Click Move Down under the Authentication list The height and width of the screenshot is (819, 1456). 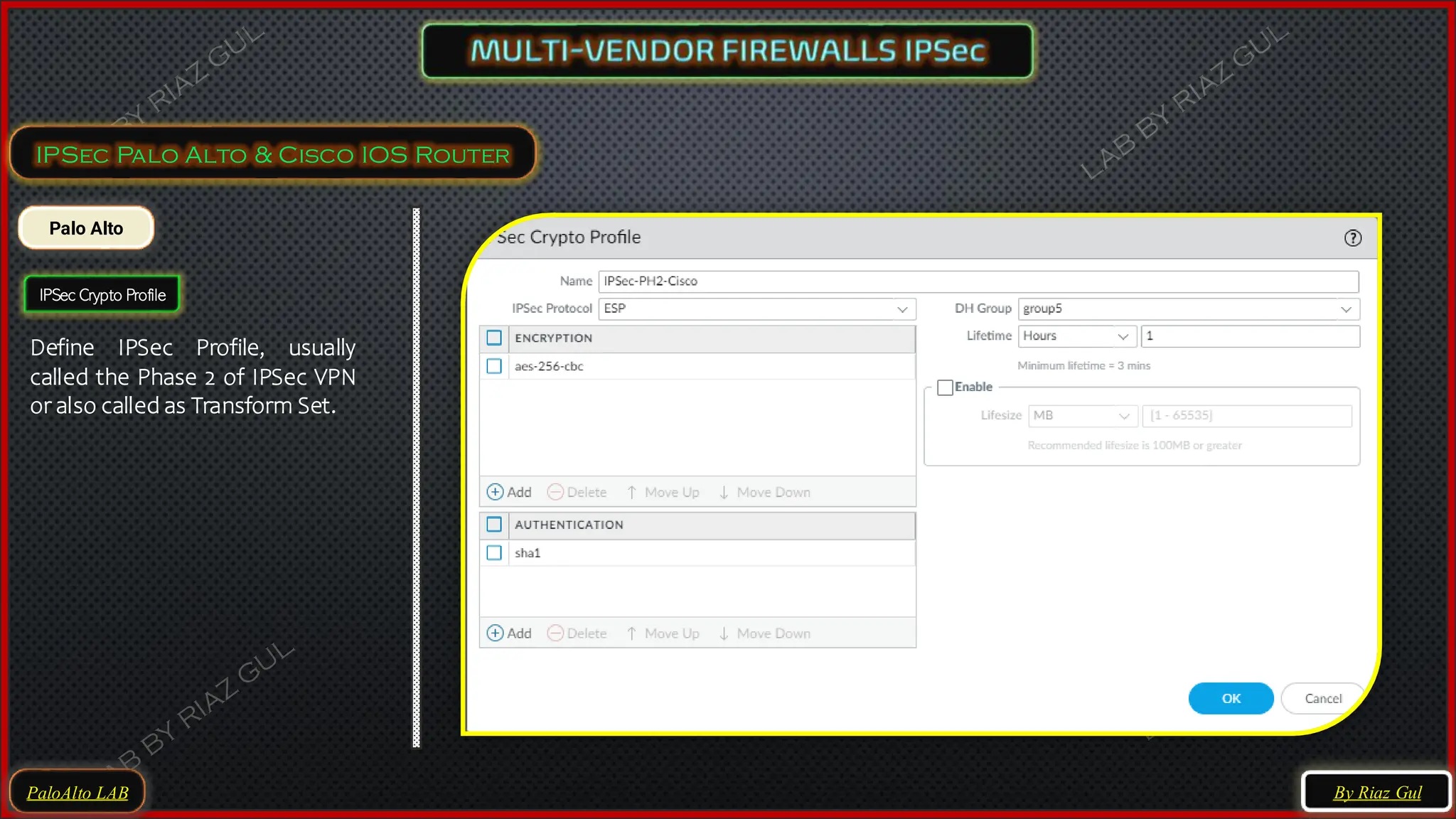[x=764, y=633]
